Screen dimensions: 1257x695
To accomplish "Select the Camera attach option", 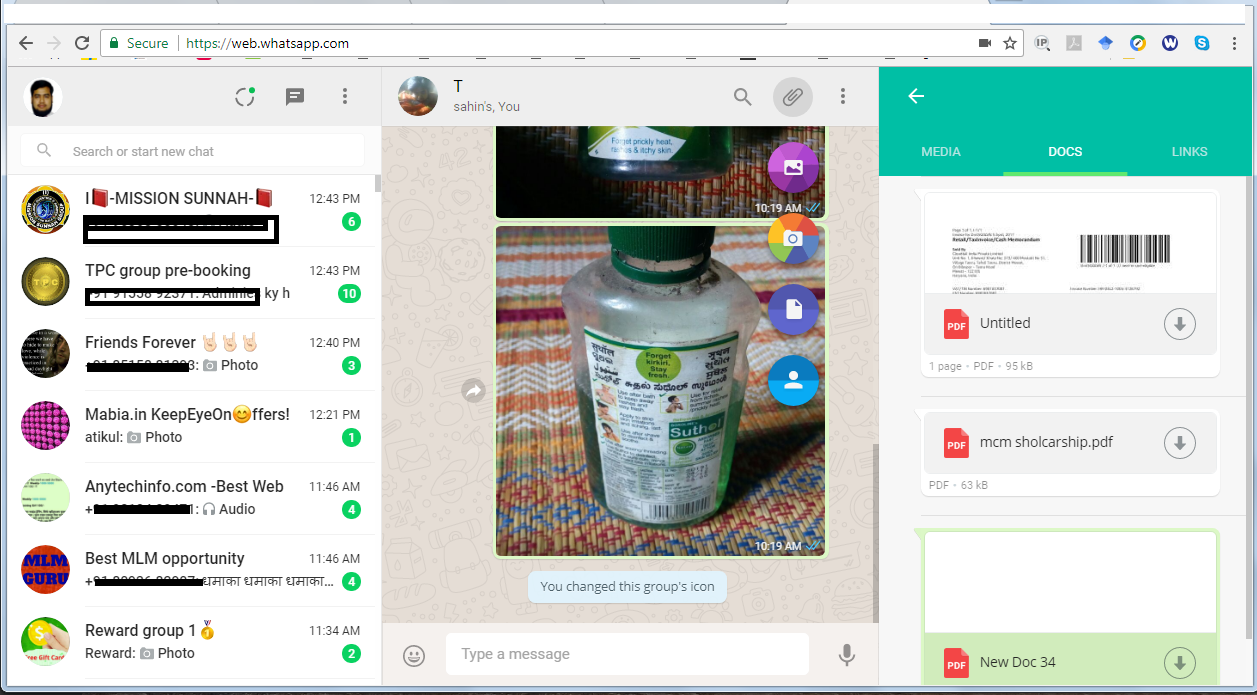I will click(x=793, y=238).
